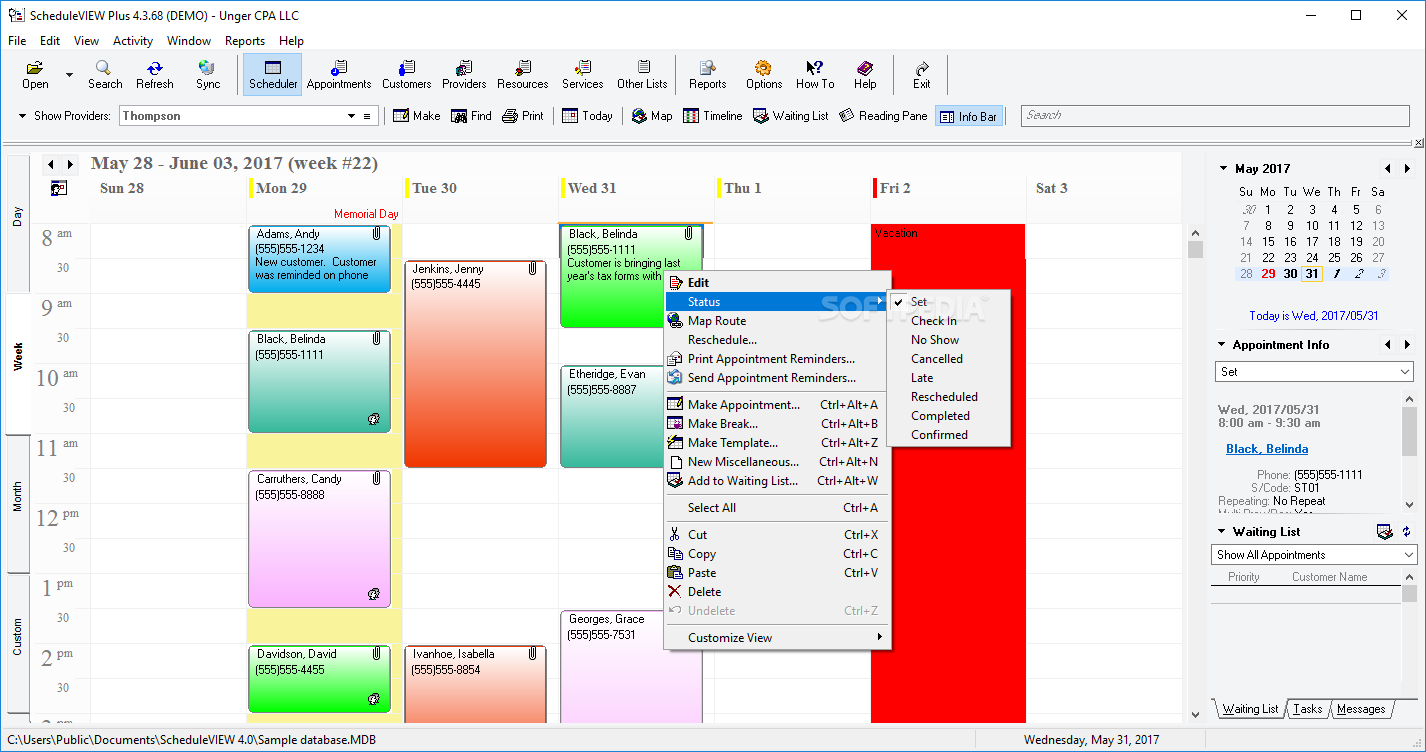Open the Reports toolbar icon
This screenshot has width=1426, height=752.
708,75
